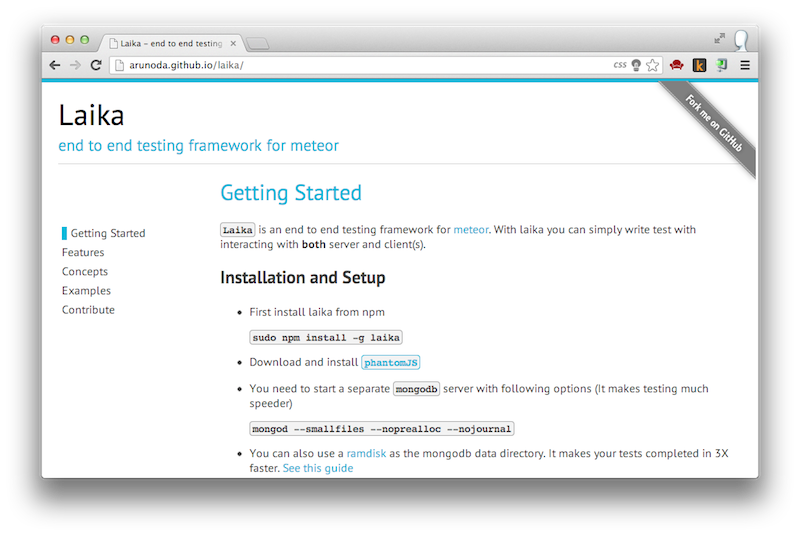Screen dimensions: 800x536
Task: Go to Concepts in the sidebar
Action: [x=85, y=271]
